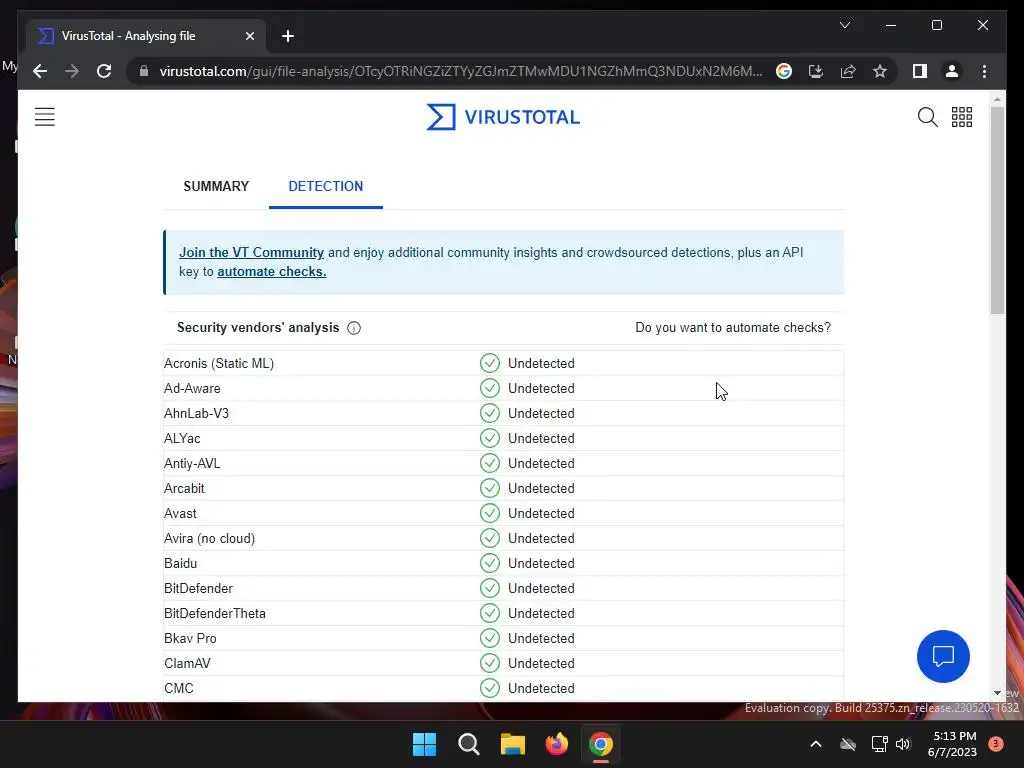Click the ALYac vendor name
Viewport: 1024px width, 768px height.
click(182, 439)
